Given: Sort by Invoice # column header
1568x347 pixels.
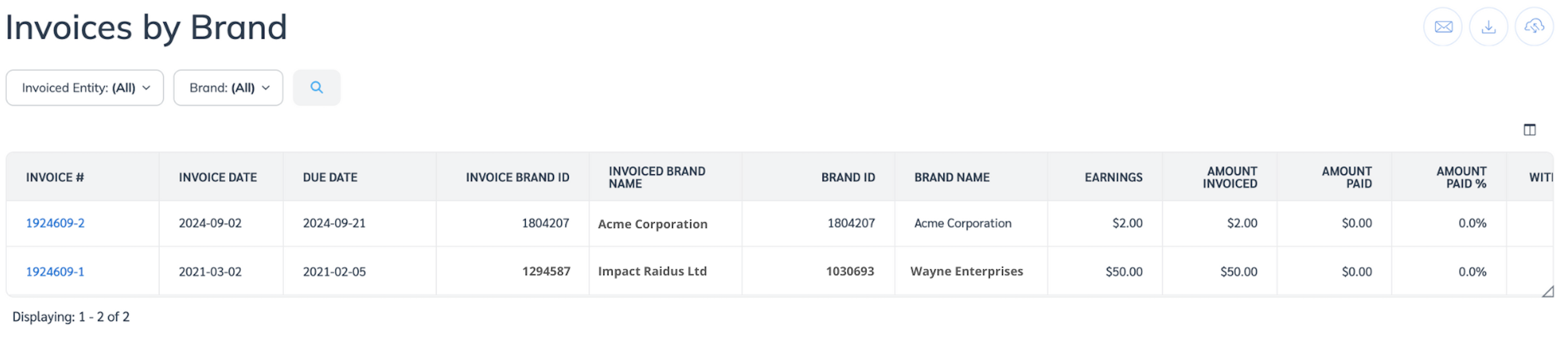Looking at the screenshot, I should tap(55, 177).
